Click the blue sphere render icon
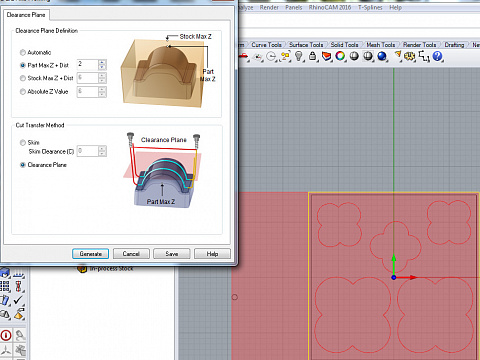Image resolution: width=480 pixels, height=360 pixels. (382, 56)
